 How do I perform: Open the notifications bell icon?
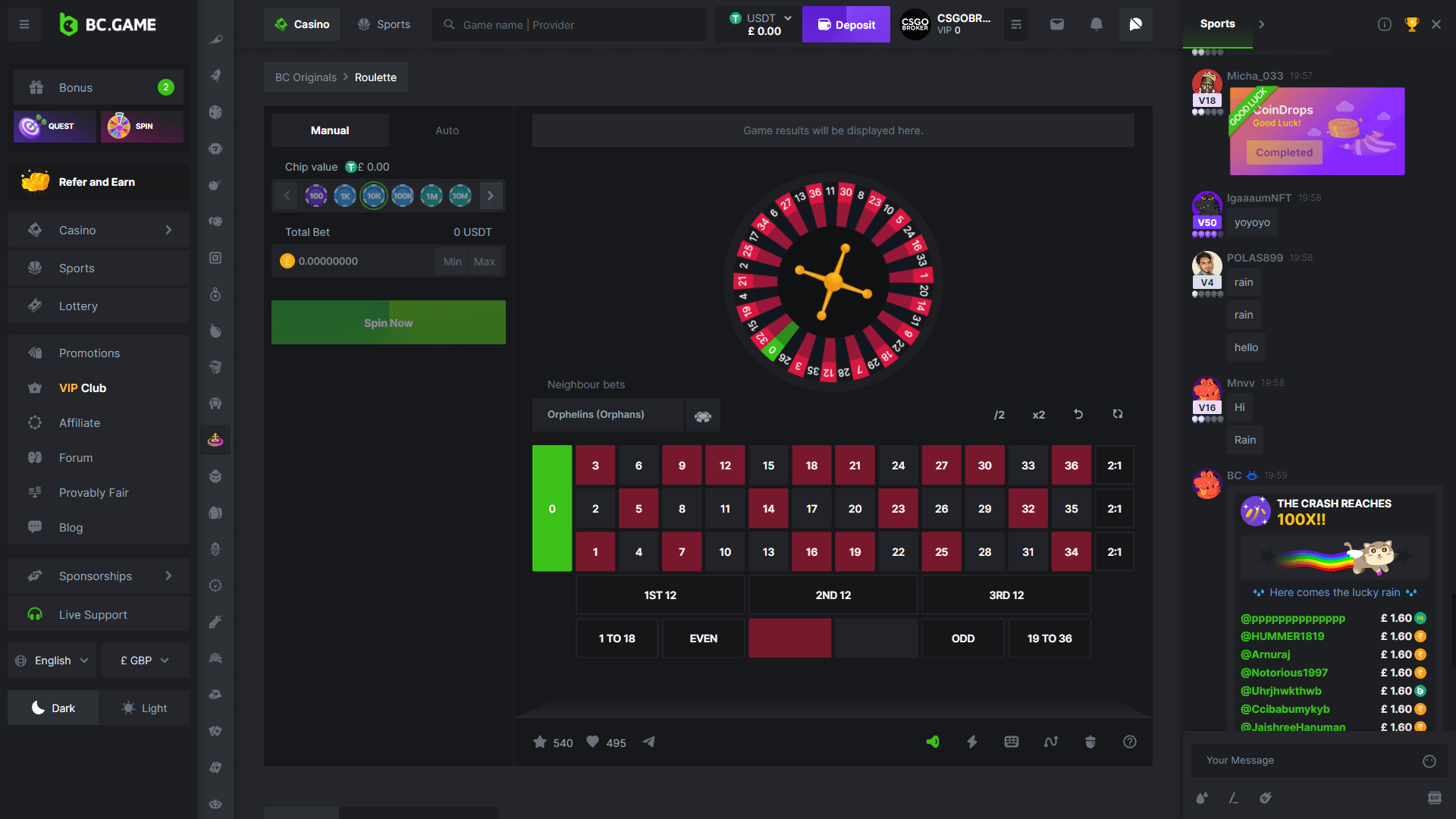(x=1097, y=24)
